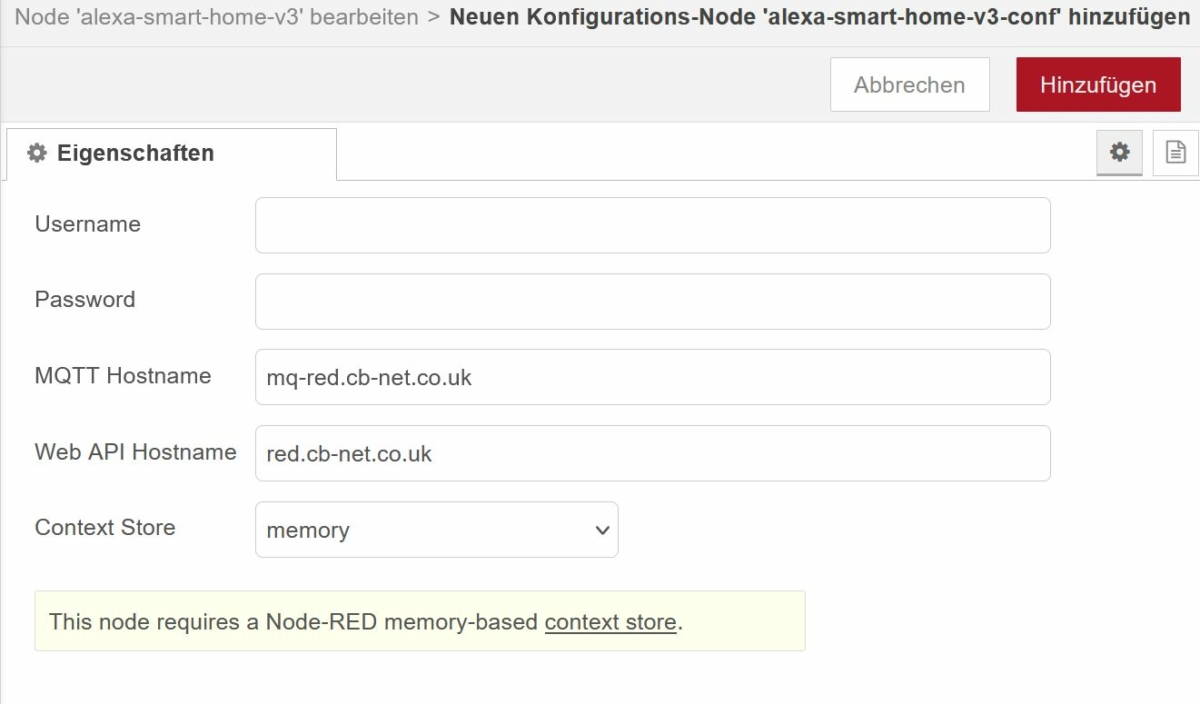The width and height of the screenshot is (1200, 704).
Task: Open the Context Store dropdown
Action: click(436, 529)
